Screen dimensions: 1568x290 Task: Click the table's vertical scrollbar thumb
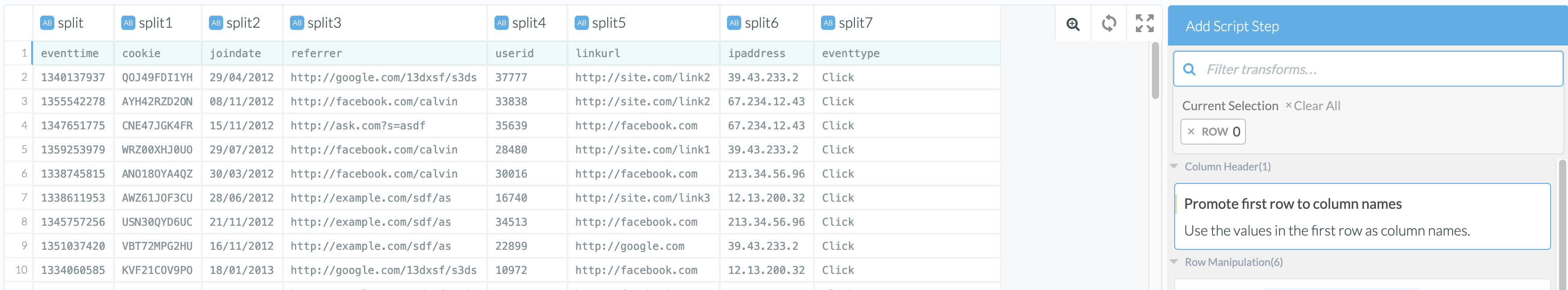click(1156, 70)
